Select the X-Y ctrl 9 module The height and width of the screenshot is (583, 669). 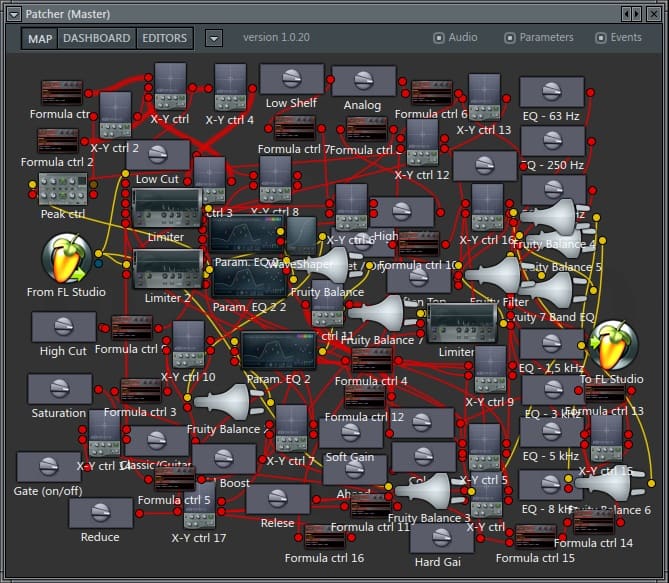pyautogui.click(x=490, y=370)
